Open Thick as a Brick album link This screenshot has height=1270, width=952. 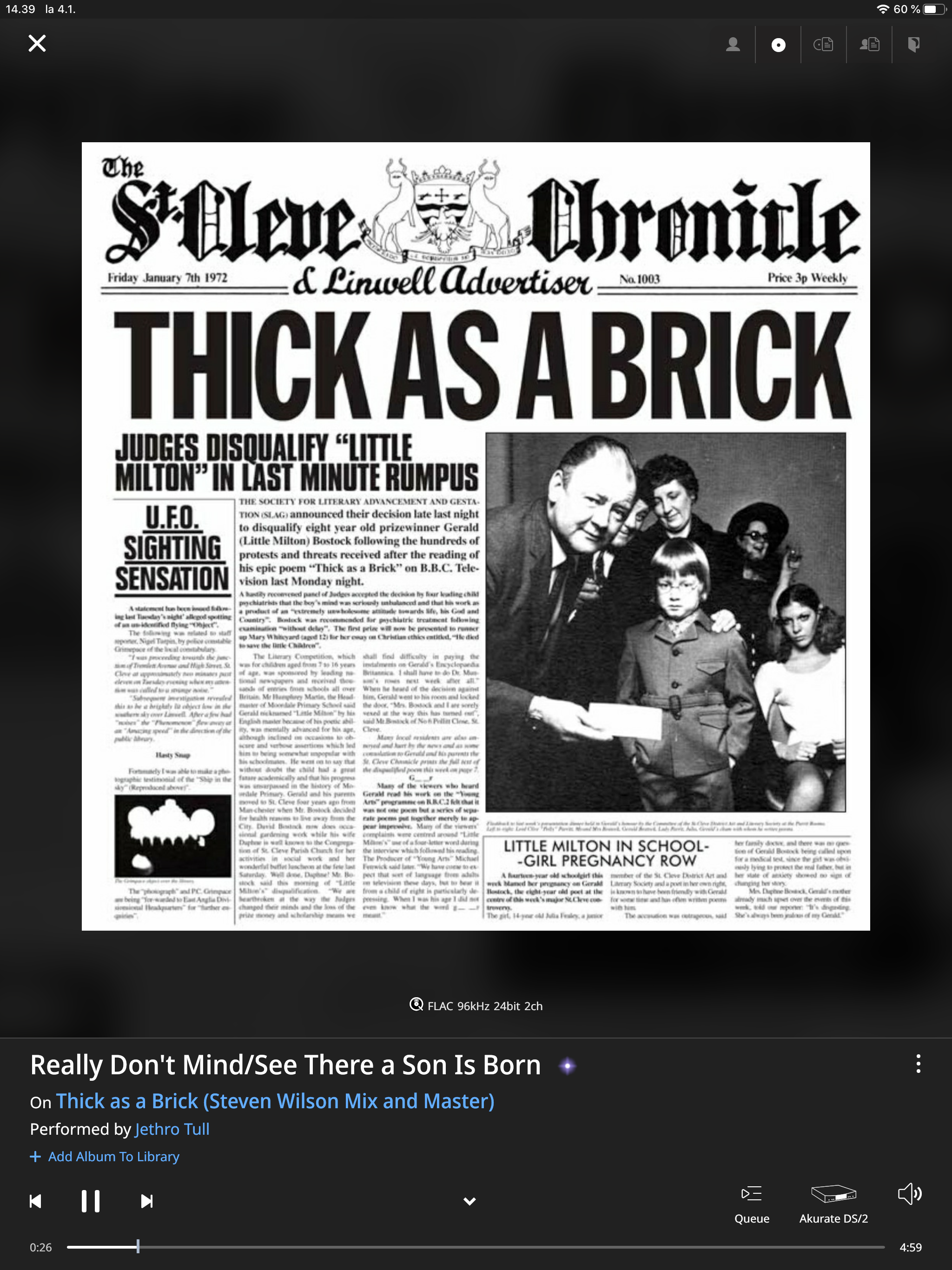coord(275,1101)
